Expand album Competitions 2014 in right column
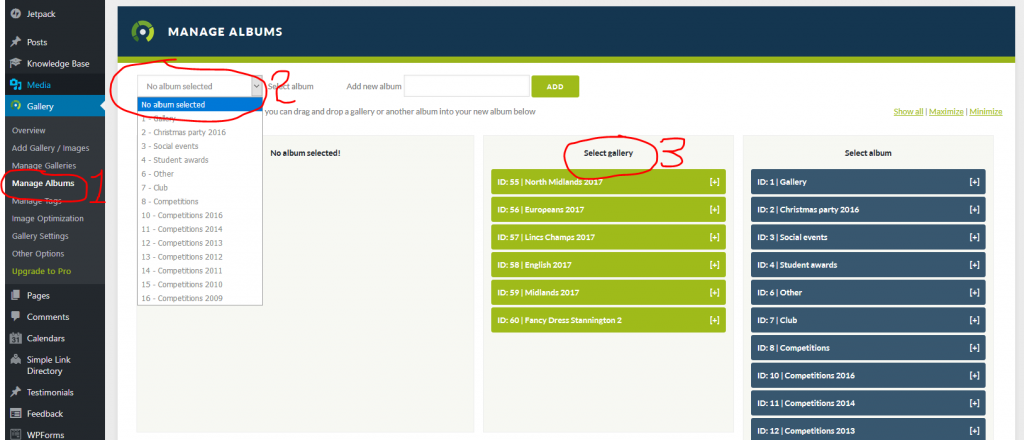 pyautogui.click(x=974, y=403)
